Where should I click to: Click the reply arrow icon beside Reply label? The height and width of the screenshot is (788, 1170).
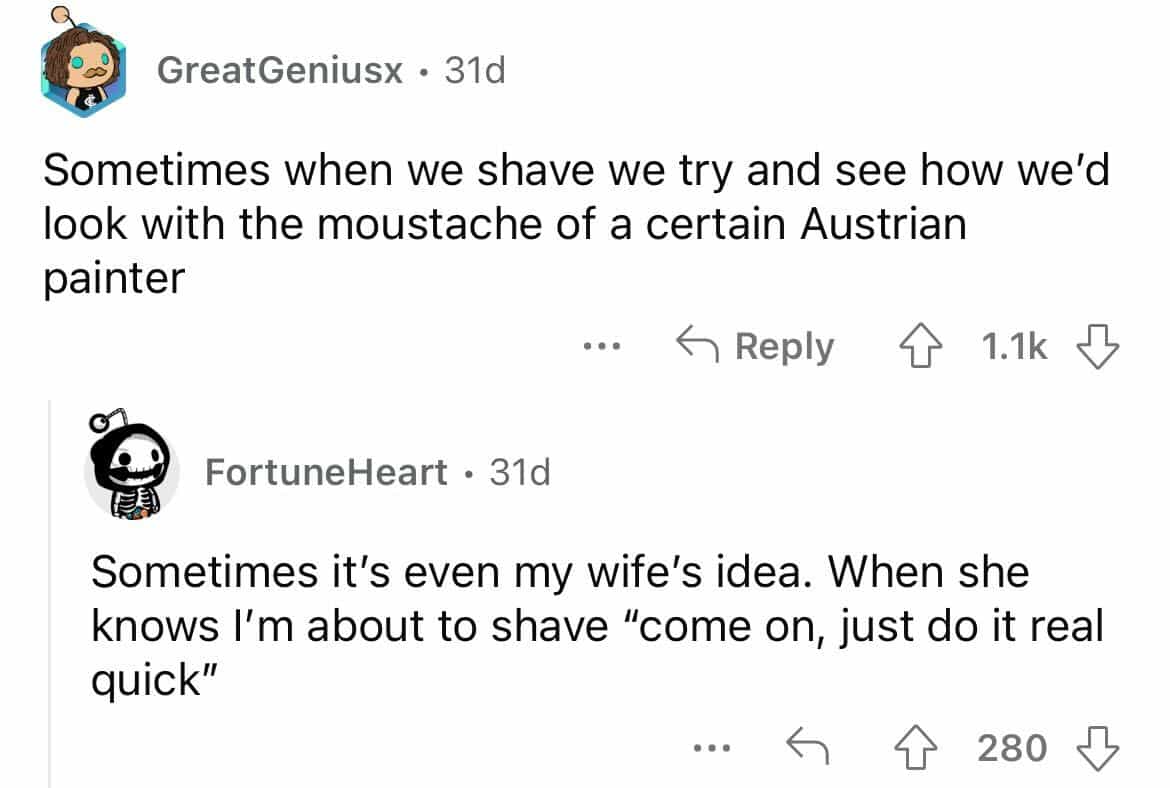click(x=698, y=348)
